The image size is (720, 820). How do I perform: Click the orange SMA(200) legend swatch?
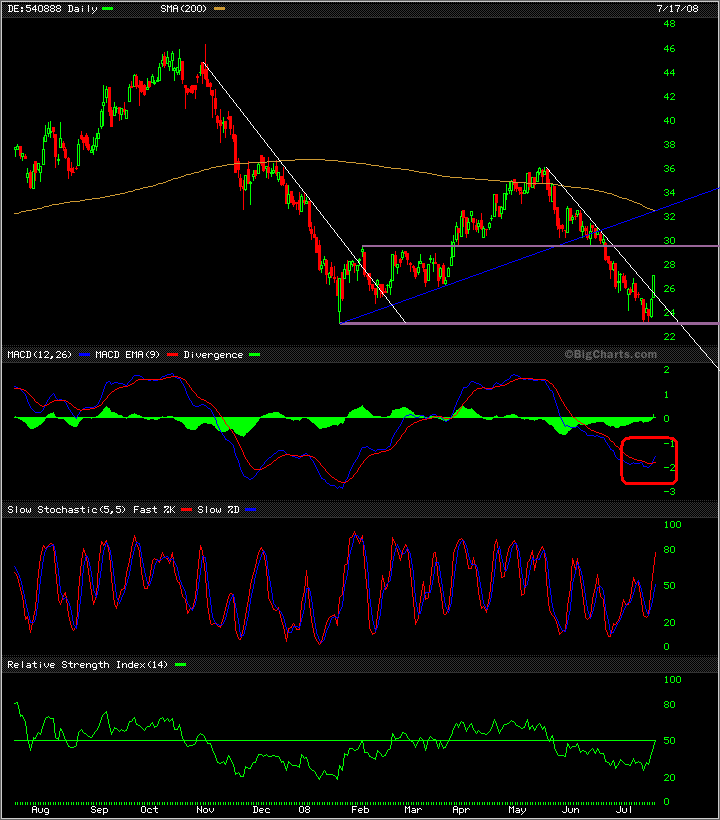tap(219, 8)
